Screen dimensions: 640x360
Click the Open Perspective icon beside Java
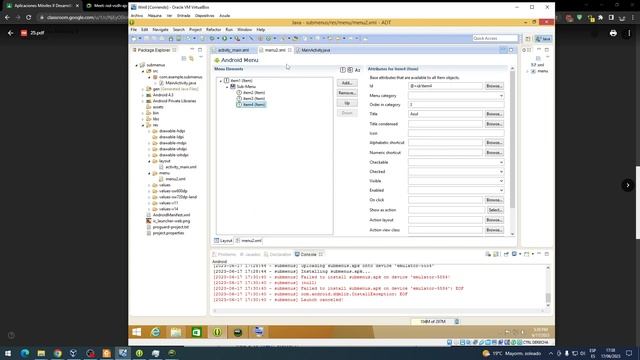pos(528,39)
